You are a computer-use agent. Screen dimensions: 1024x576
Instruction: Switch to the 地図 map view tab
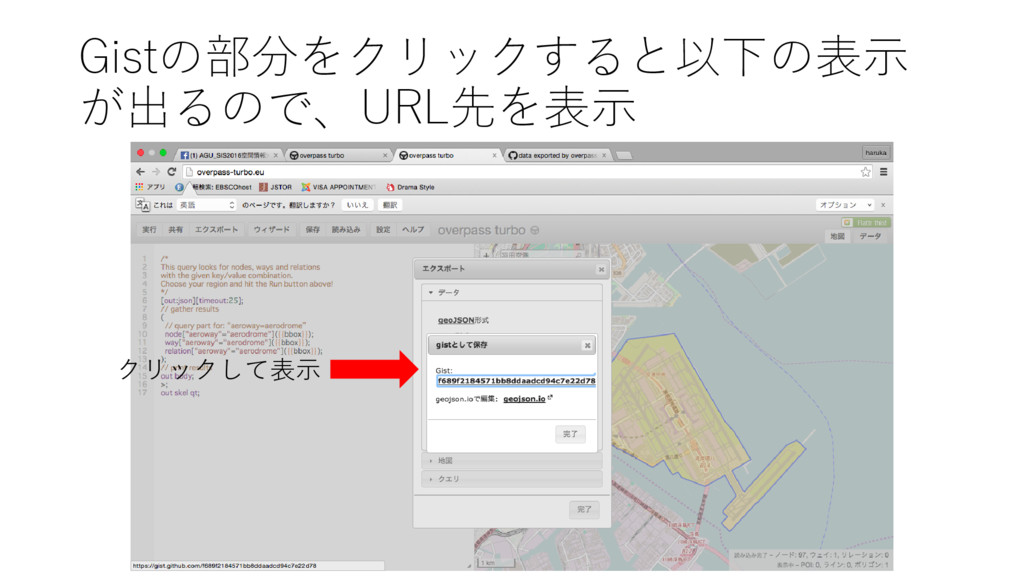click(x=837, y=236)
